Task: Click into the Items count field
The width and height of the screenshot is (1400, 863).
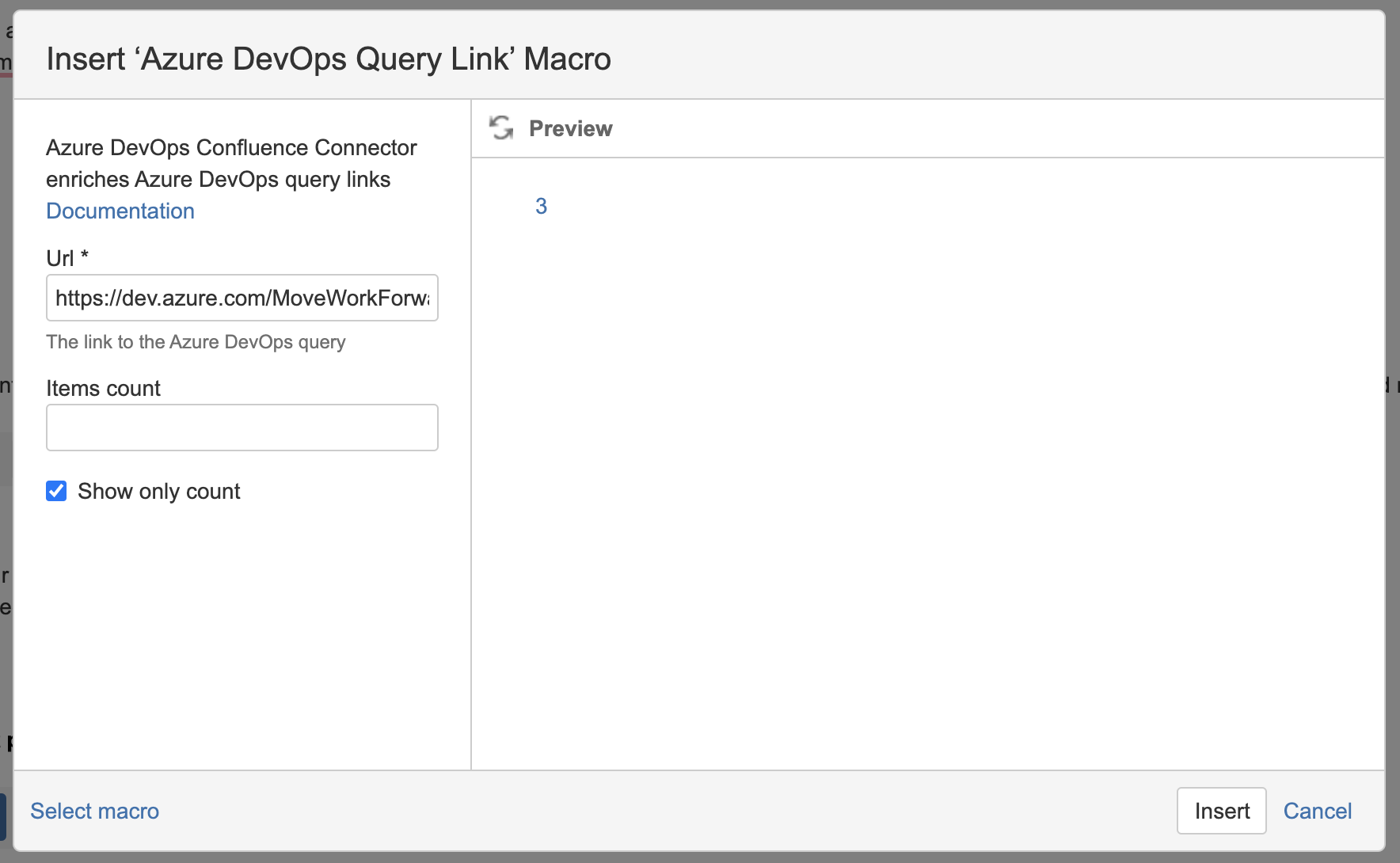Action: [242, 428]
